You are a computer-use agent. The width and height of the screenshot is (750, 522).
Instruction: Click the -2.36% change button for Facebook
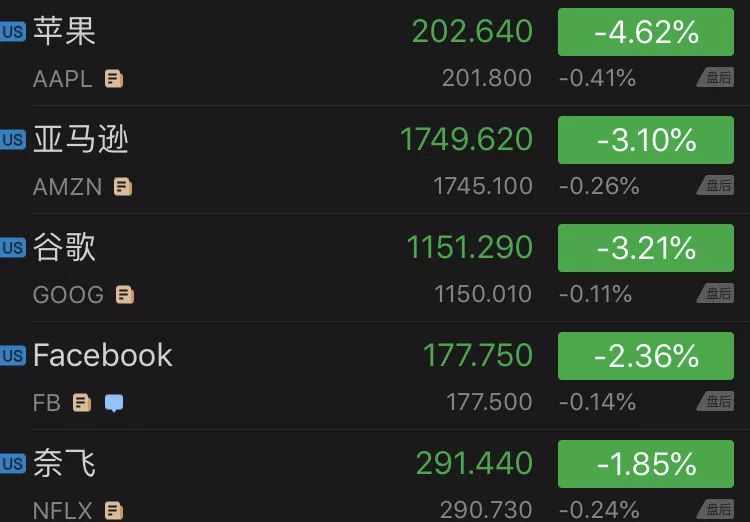pos(646,356)
